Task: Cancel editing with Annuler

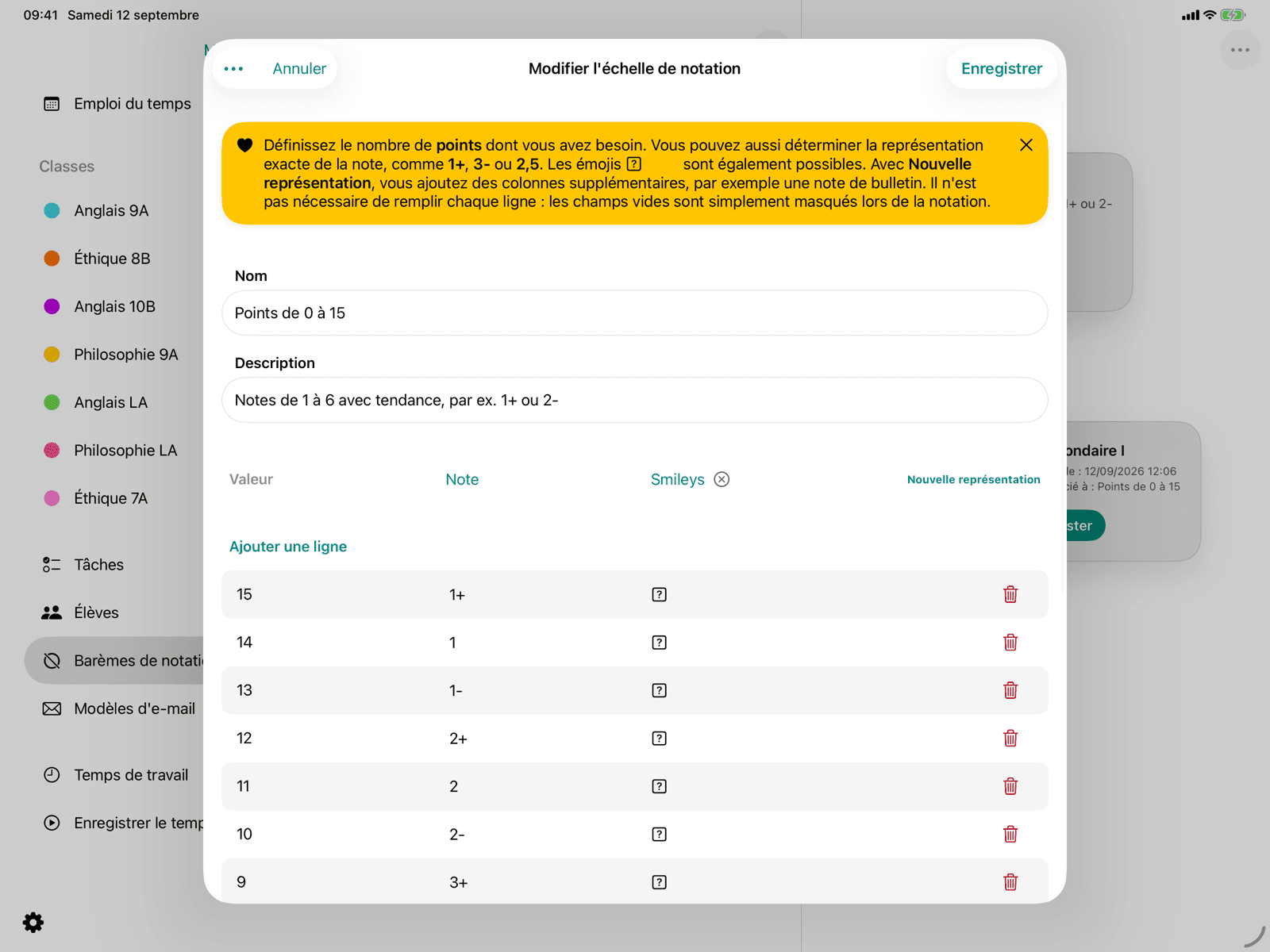Action: coord(299,69)
